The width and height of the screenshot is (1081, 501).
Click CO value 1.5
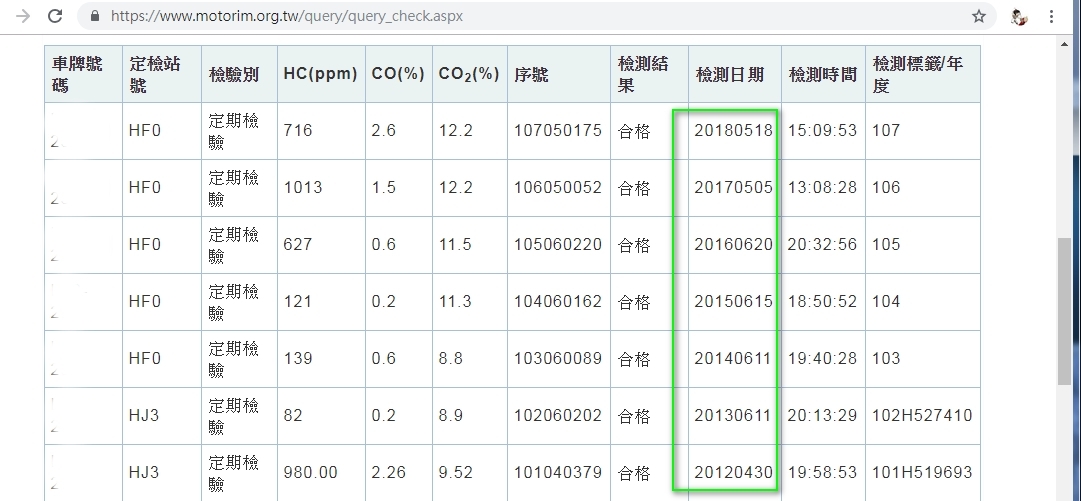(x=383, y=187)
